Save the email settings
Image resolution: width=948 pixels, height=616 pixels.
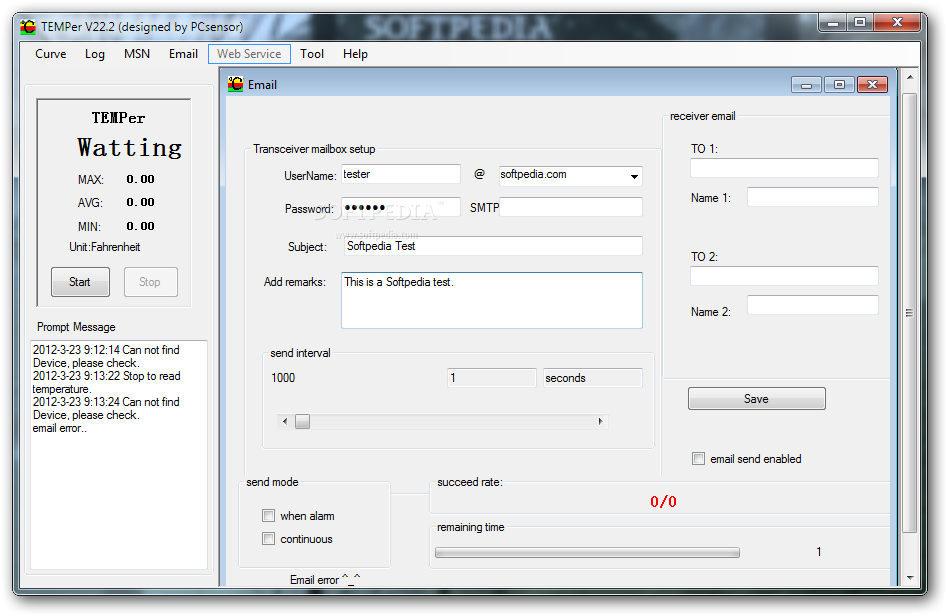click(x=756, y=398)
